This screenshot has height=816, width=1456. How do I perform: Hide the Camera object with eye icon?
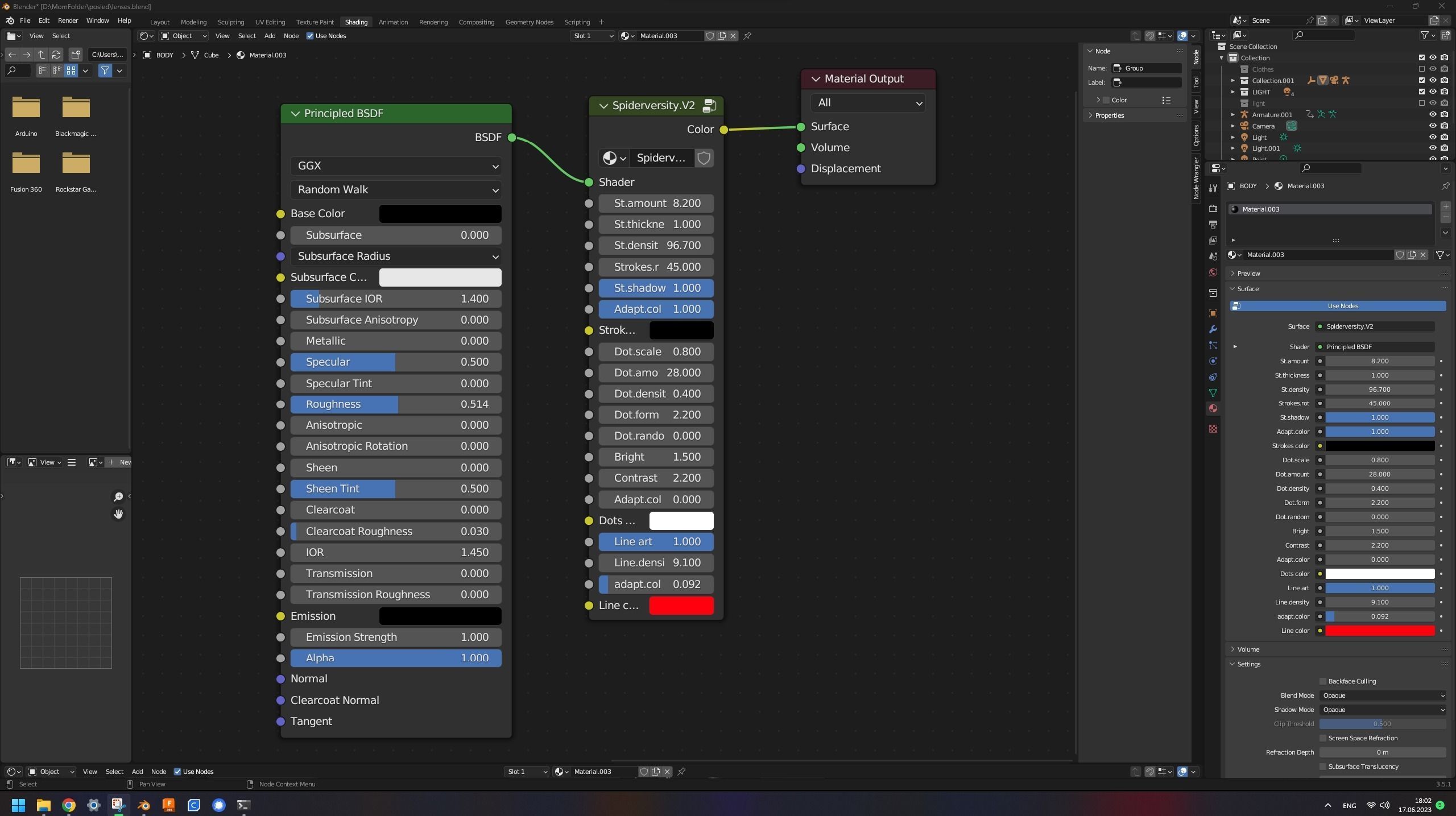(1433, 126)
